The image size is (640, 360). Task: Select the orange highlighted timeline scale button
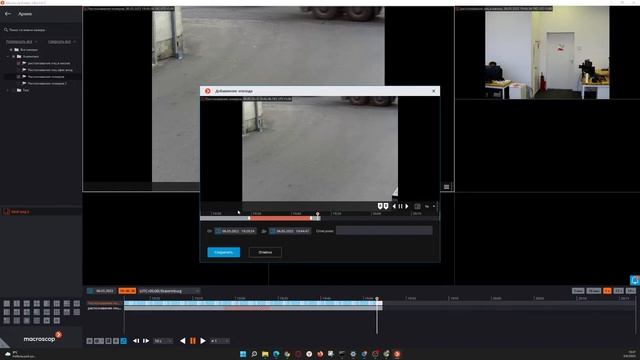point(607,291)
